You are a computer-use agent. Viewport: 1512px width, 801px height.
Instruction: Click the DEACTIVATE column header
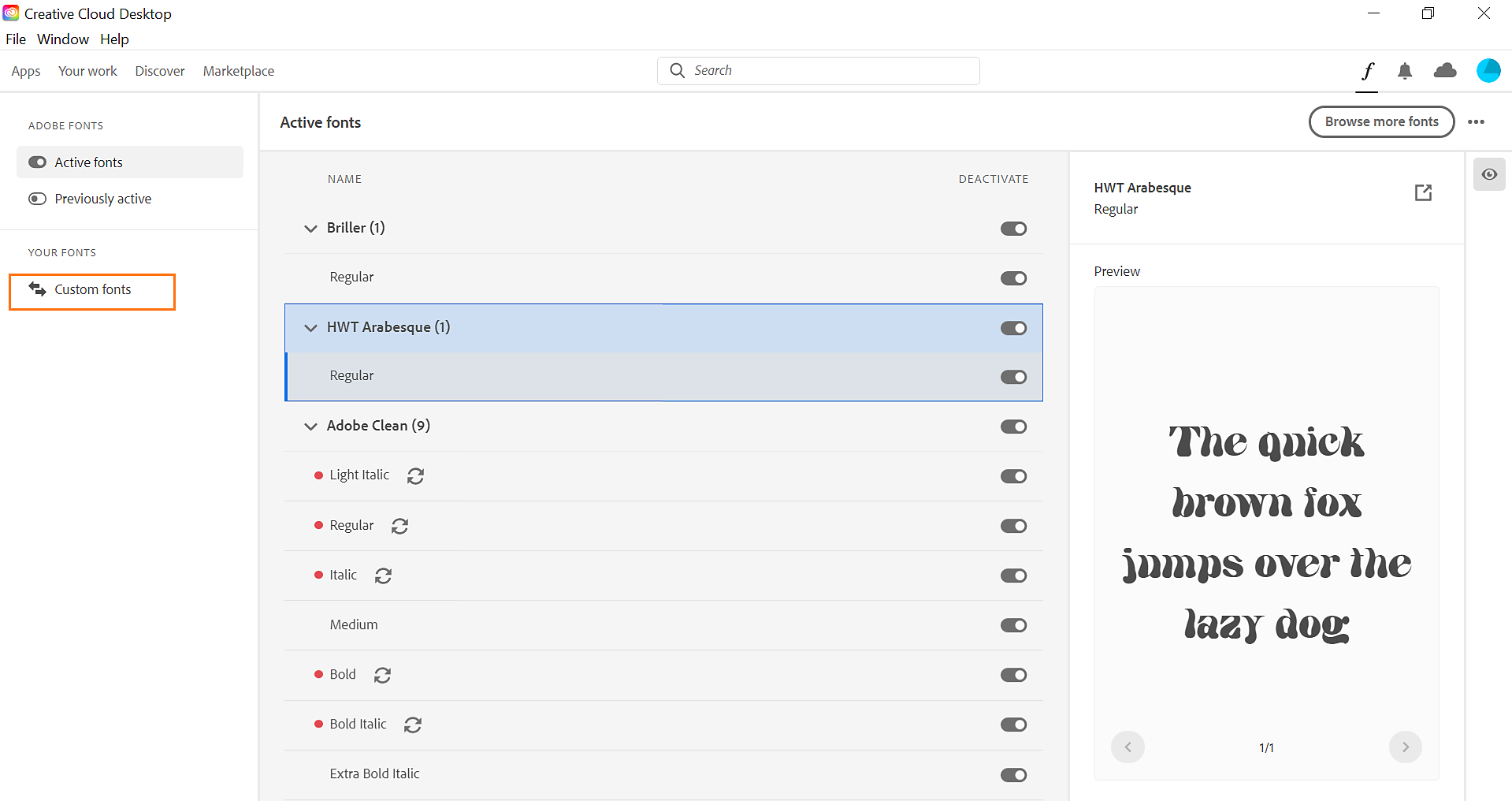(993, 179)
